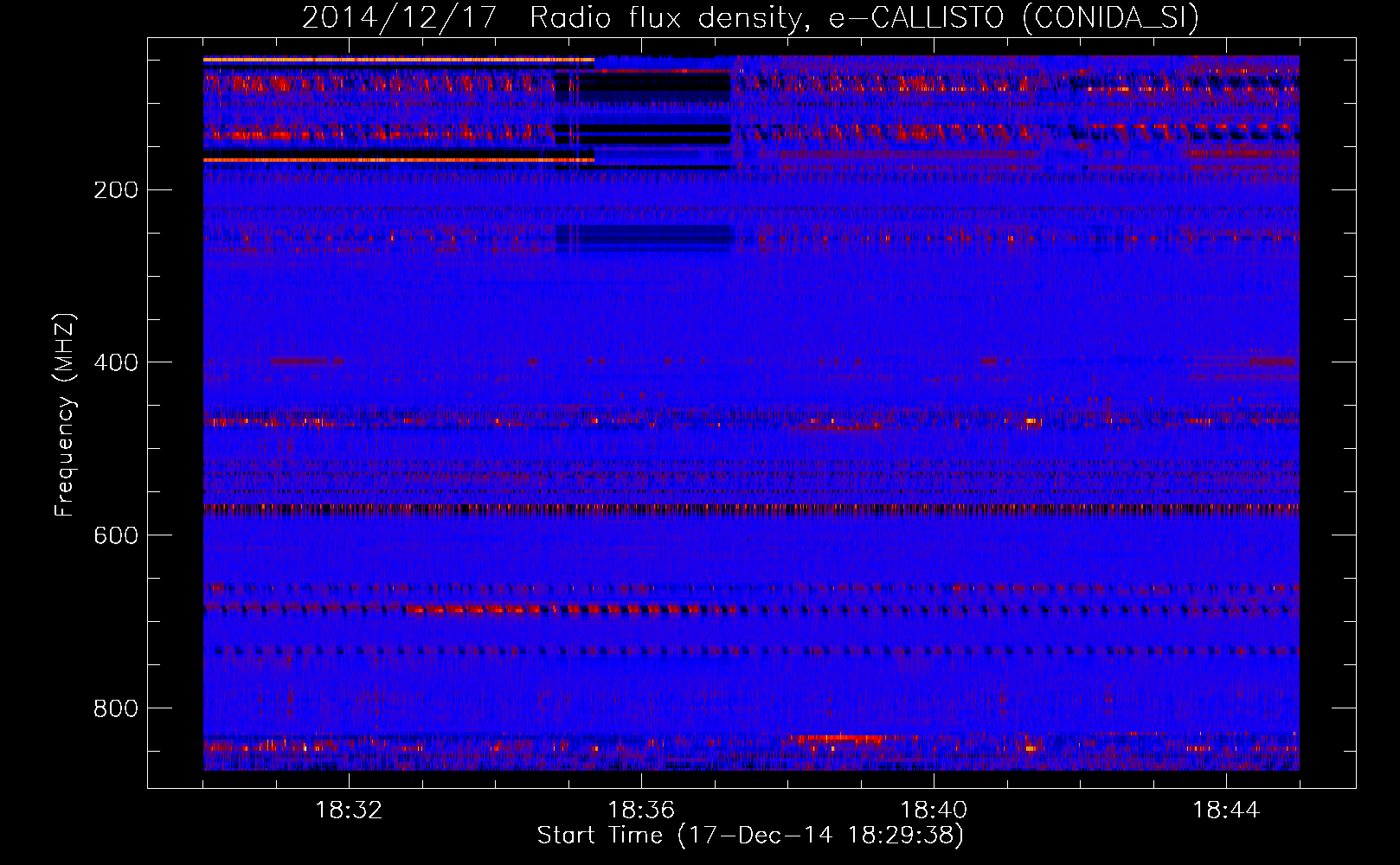Select the 'e-CALLISTO (CONIDA_SI)' station label

(1014, 17)
